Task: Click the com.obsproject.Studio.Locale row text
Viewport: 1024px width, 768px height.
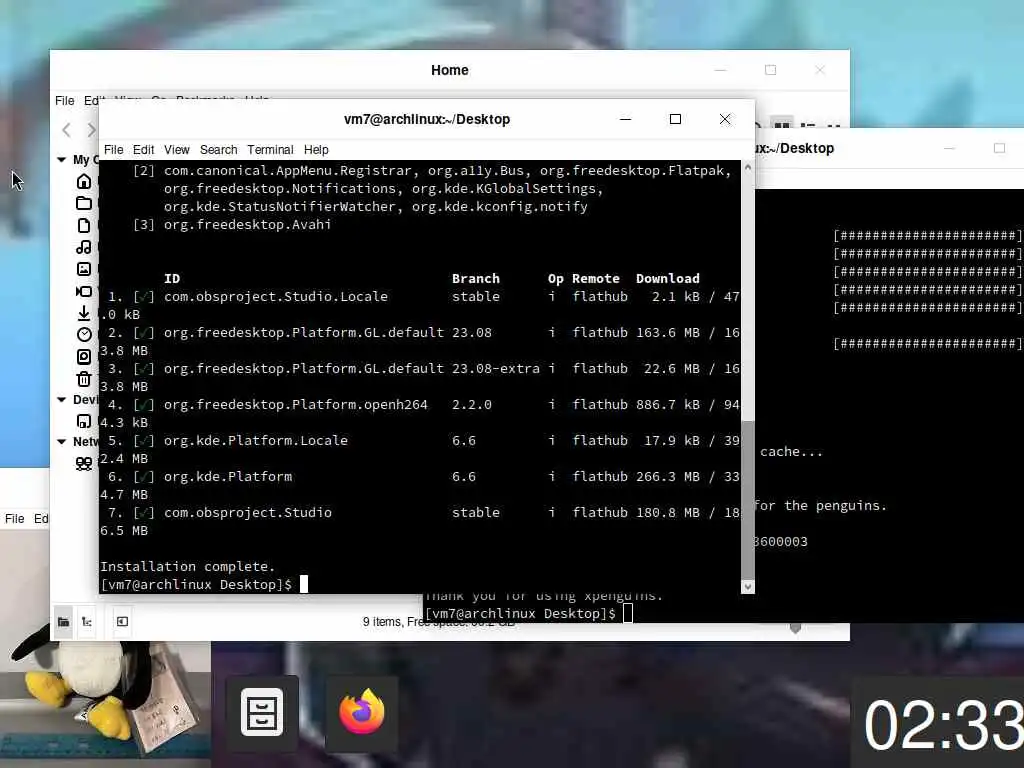Action: 276,296
